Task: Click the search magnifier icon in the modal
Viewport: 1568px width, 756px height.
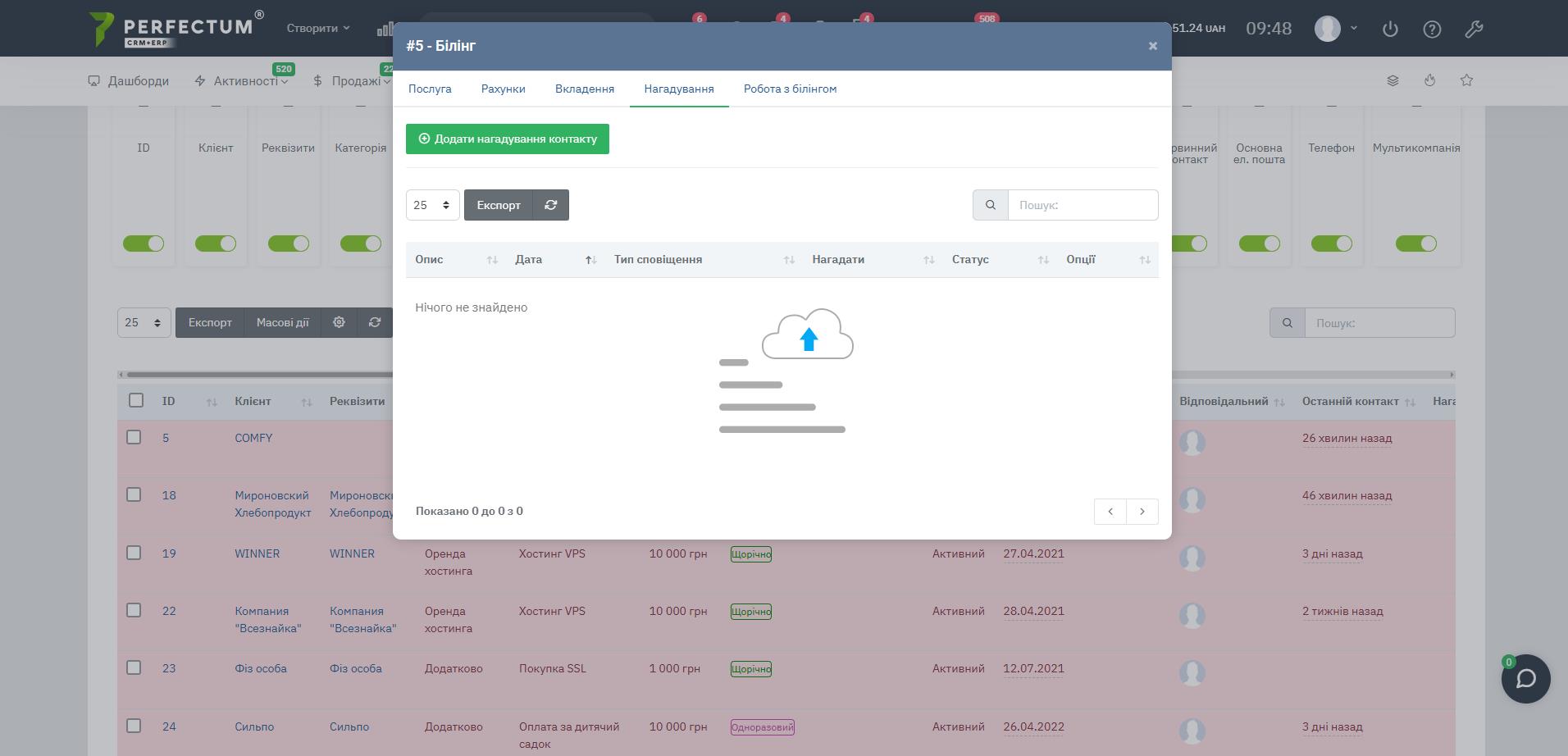Action: [x=990, y=205]
